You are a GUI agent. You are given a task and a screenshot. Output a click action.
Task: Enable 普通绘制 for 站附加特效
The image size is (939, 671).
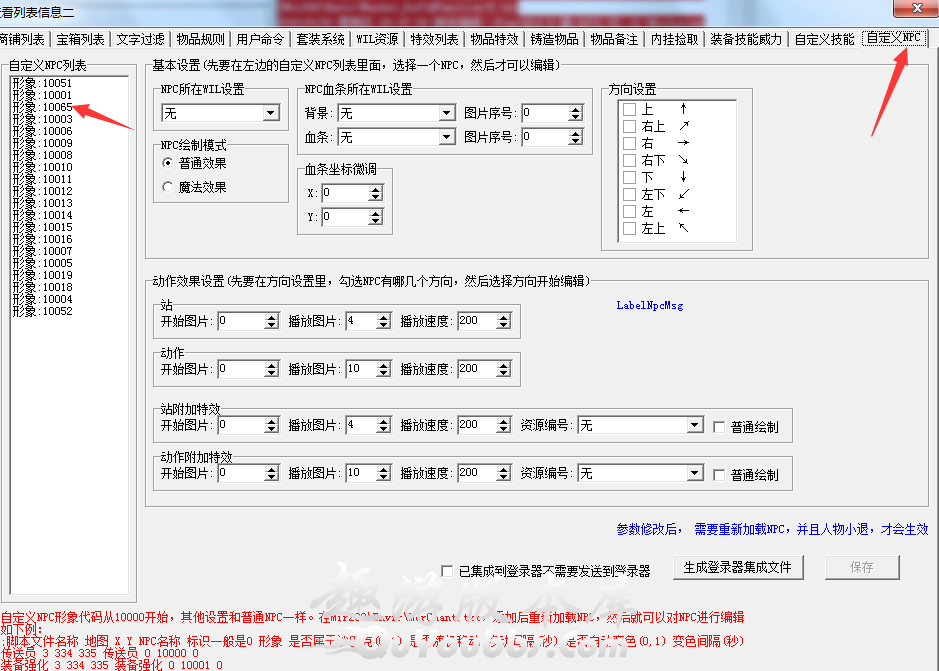click(x=720, y=427)
